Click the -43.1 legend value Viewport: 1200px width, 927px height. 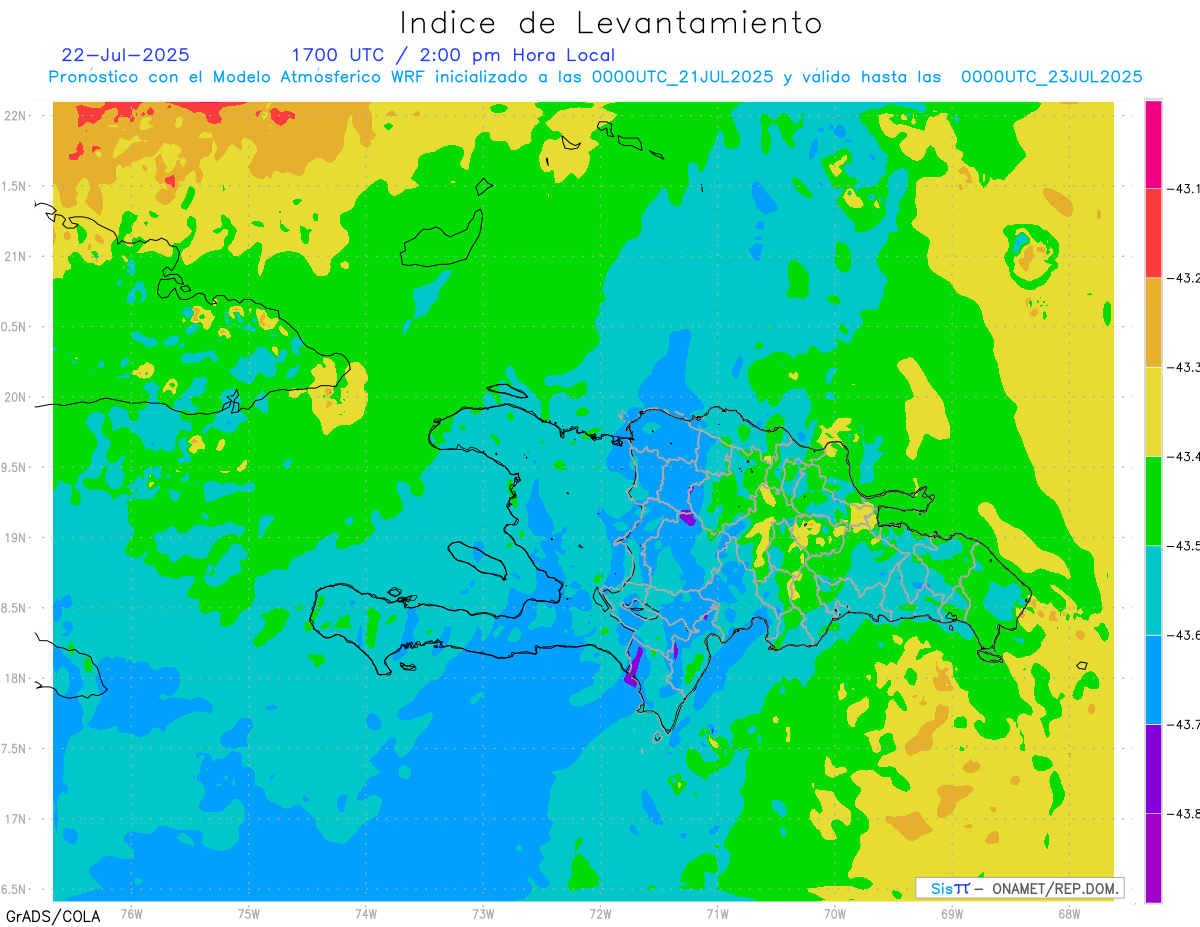click(1182, 189)
